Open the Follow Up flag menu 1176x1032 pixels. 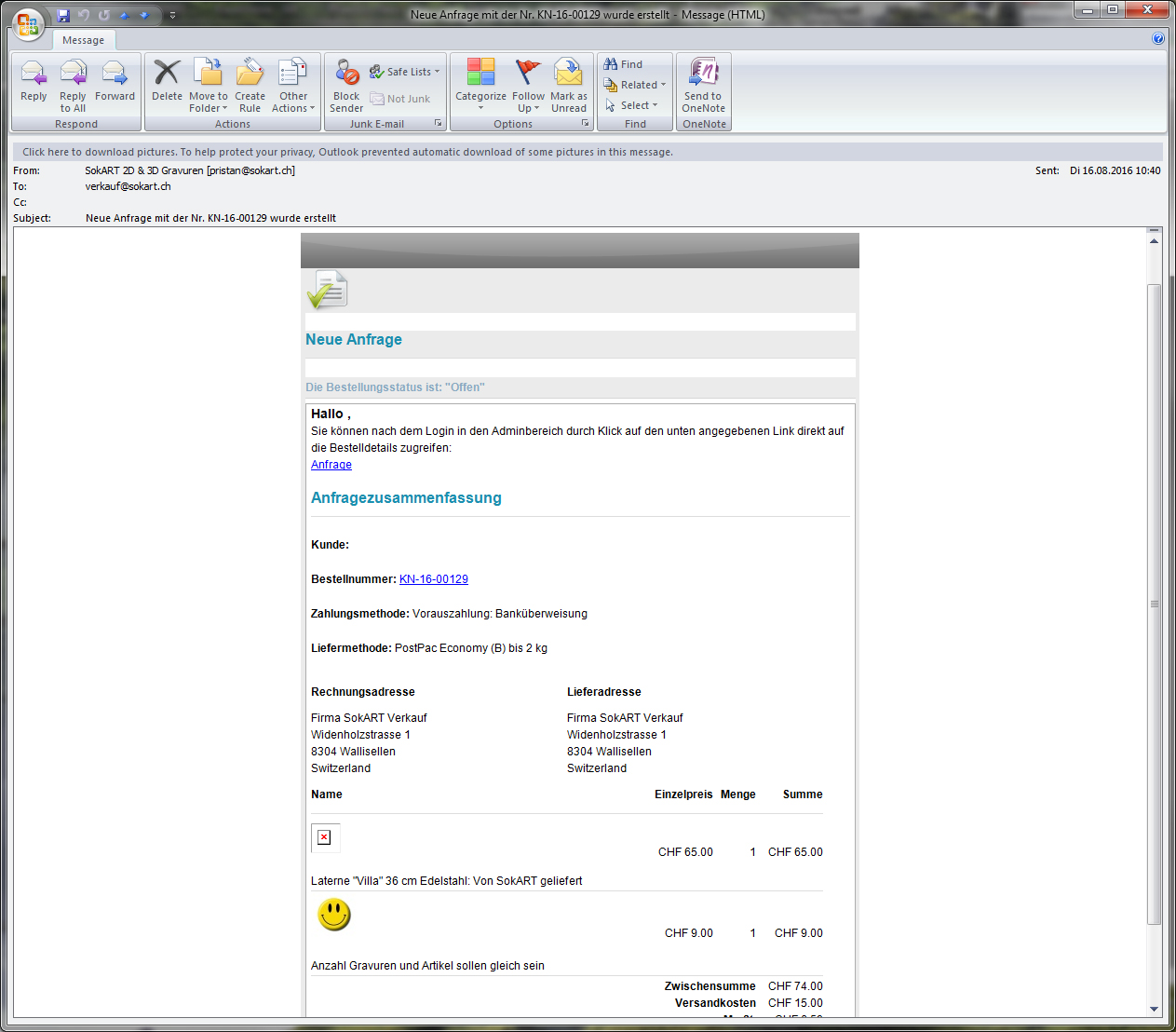click(528, 84)
